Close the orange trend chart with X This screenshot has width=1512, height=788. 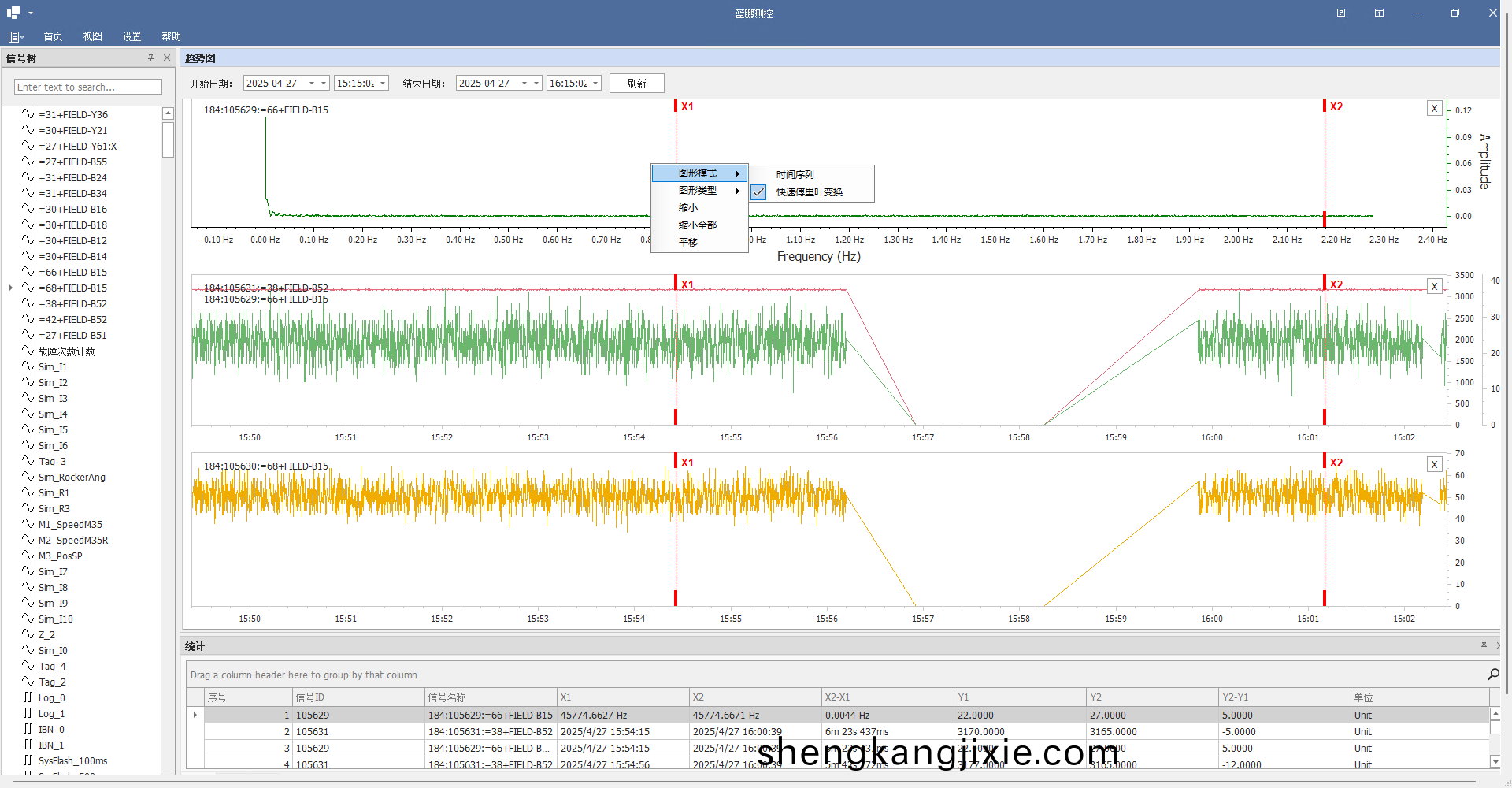(1434, 465)
